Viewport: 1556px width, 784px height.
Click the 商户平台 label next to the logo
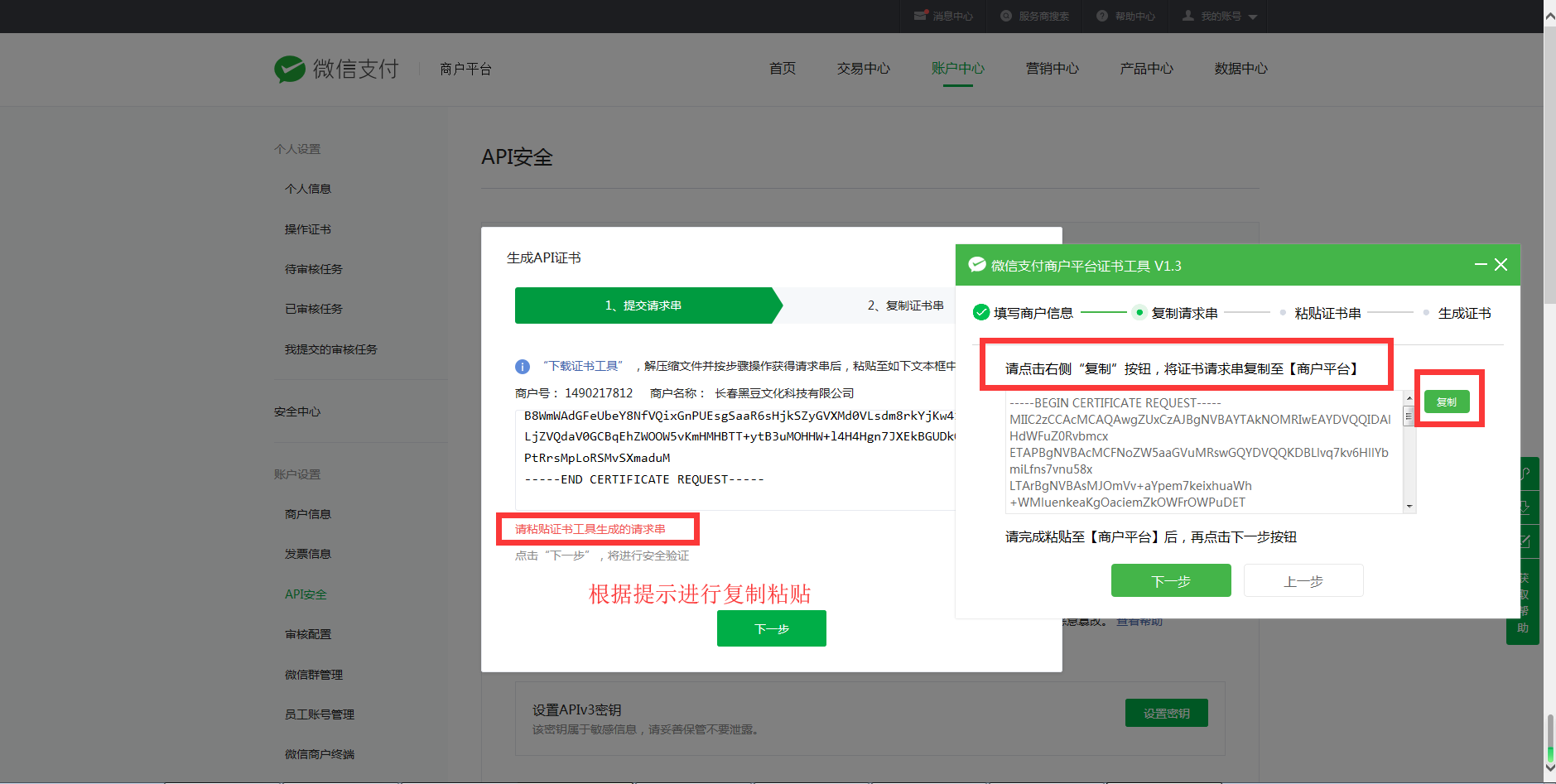(x=466, y=69)
